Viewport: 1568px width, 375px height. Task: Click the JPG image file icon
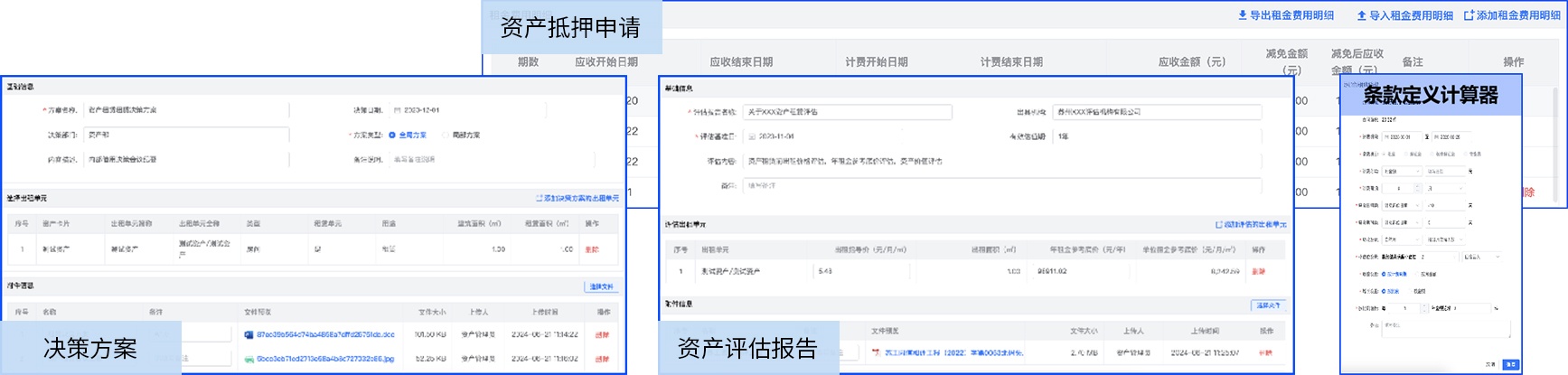[x=249, y=359]
